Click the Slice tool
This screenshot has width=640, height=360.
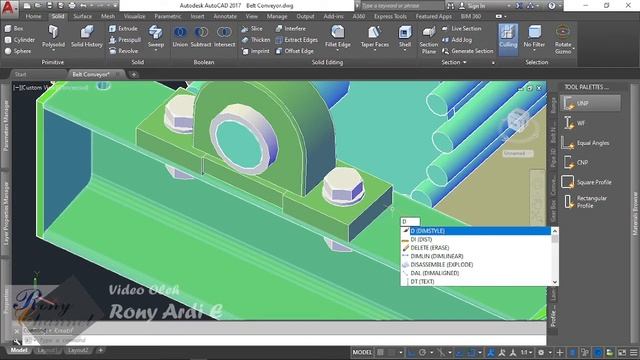click(252, 29)
